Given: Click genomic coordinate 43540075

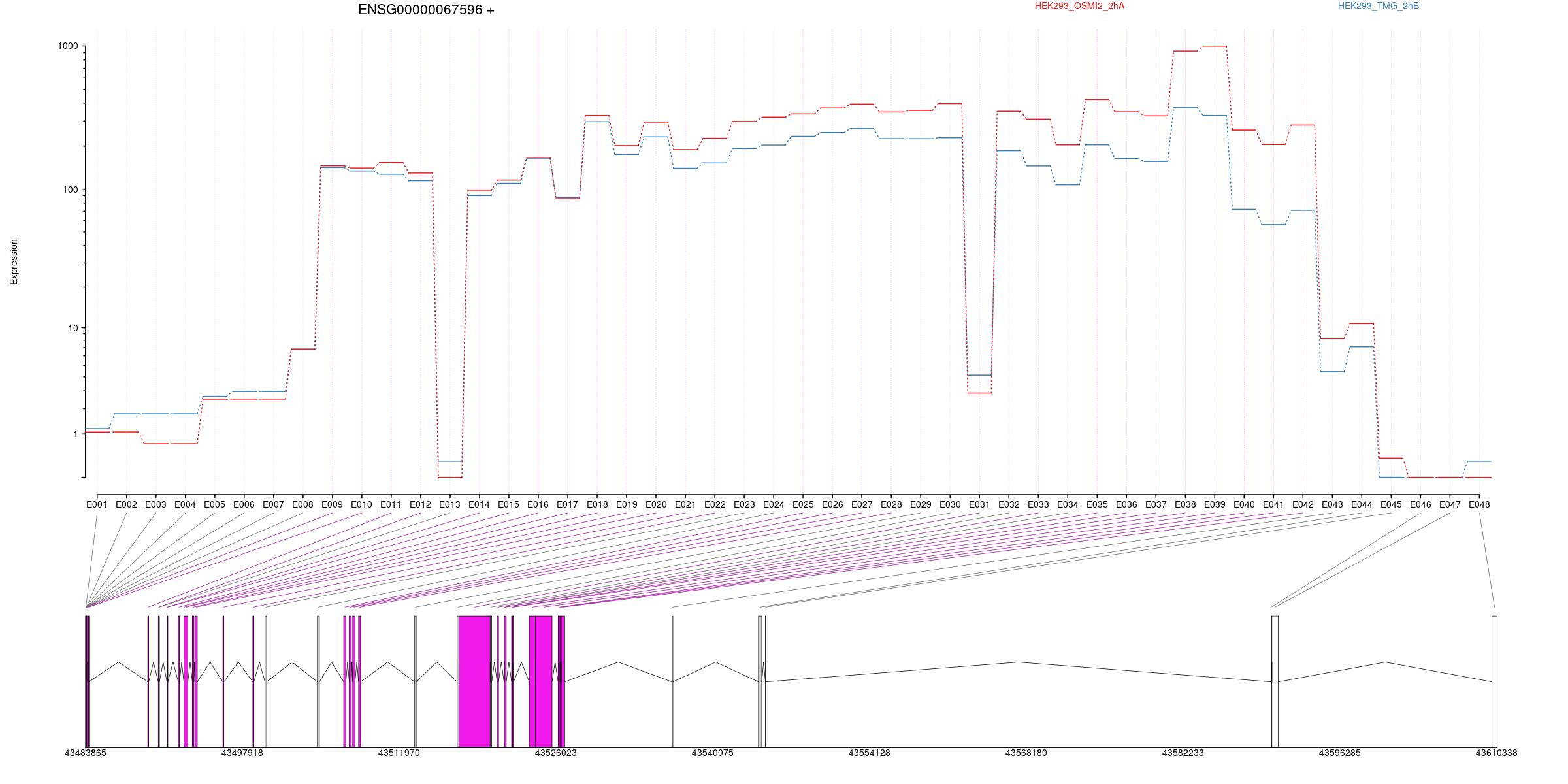Looking at the screenshot, I should pos(712,753).
